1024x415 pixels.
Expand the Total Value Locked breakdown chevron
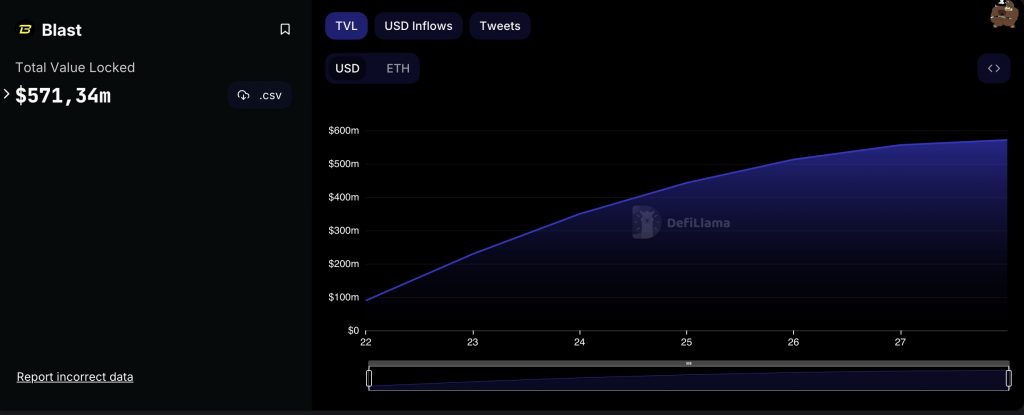(x=7, y=94)
